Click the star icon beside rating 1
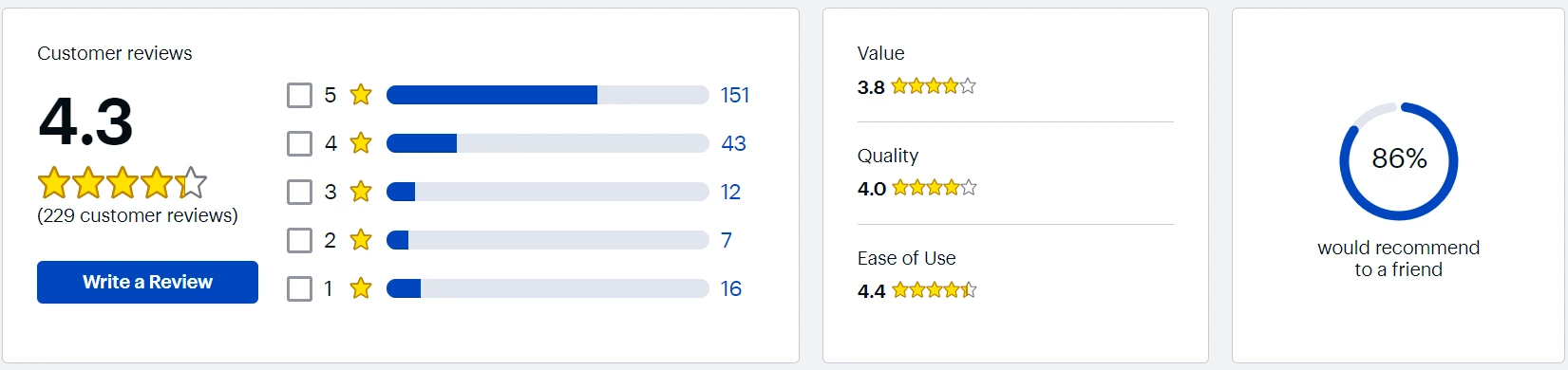 (x=361, y=287)
